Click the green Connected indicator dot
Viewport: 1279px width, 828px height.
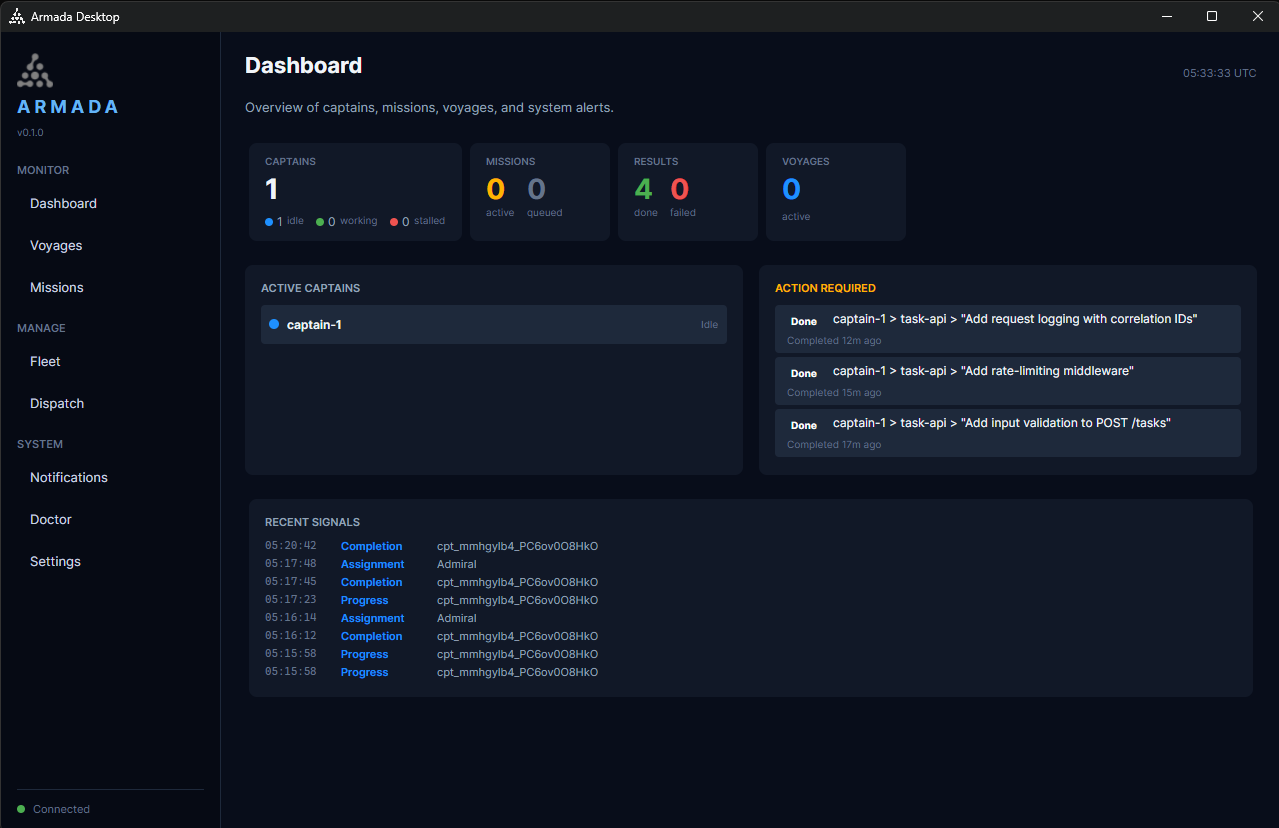point(23,809)
